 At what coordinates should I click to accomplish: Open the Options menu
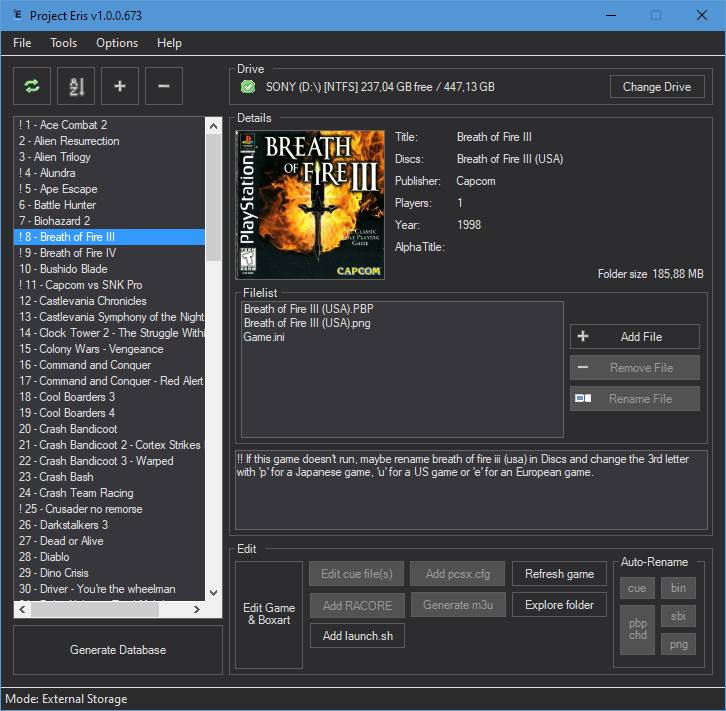click(x=117, y=43)
